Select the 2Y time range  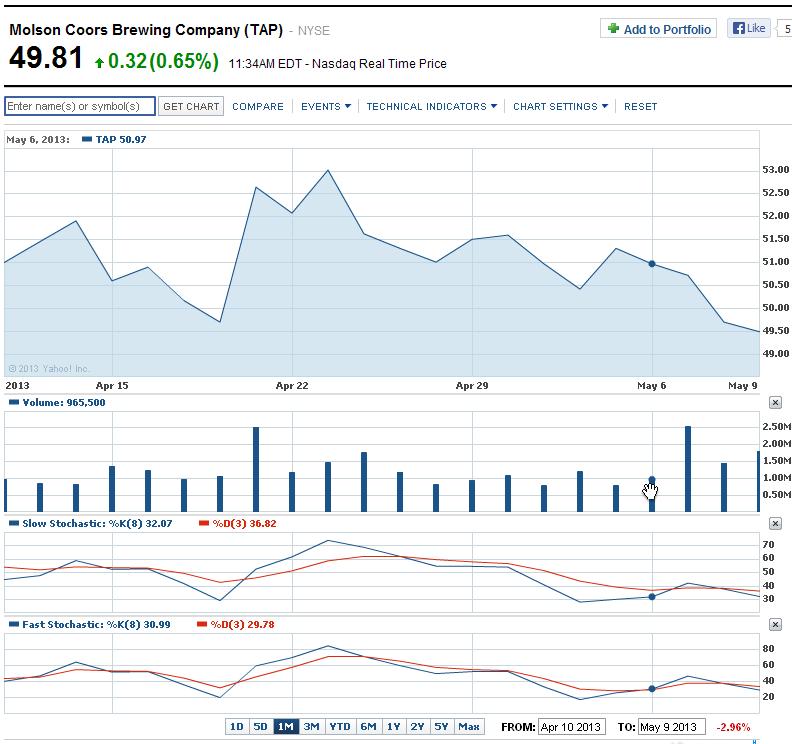418,726
